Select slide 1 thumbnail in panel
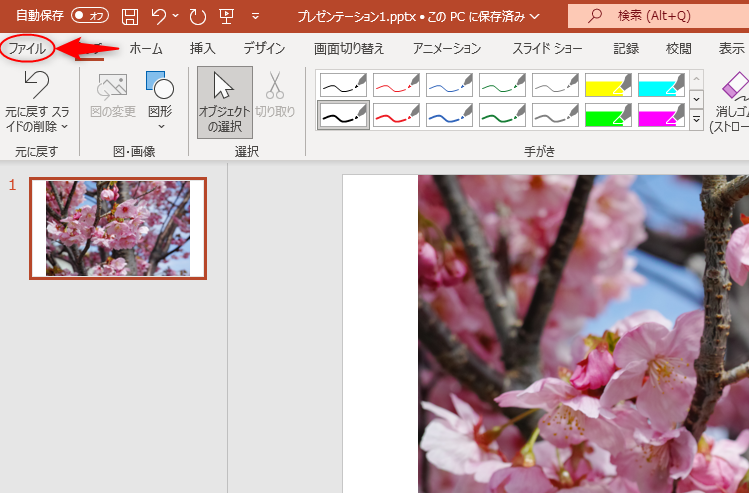This screenshot has height=493, width=749. [x=118, y=228]
